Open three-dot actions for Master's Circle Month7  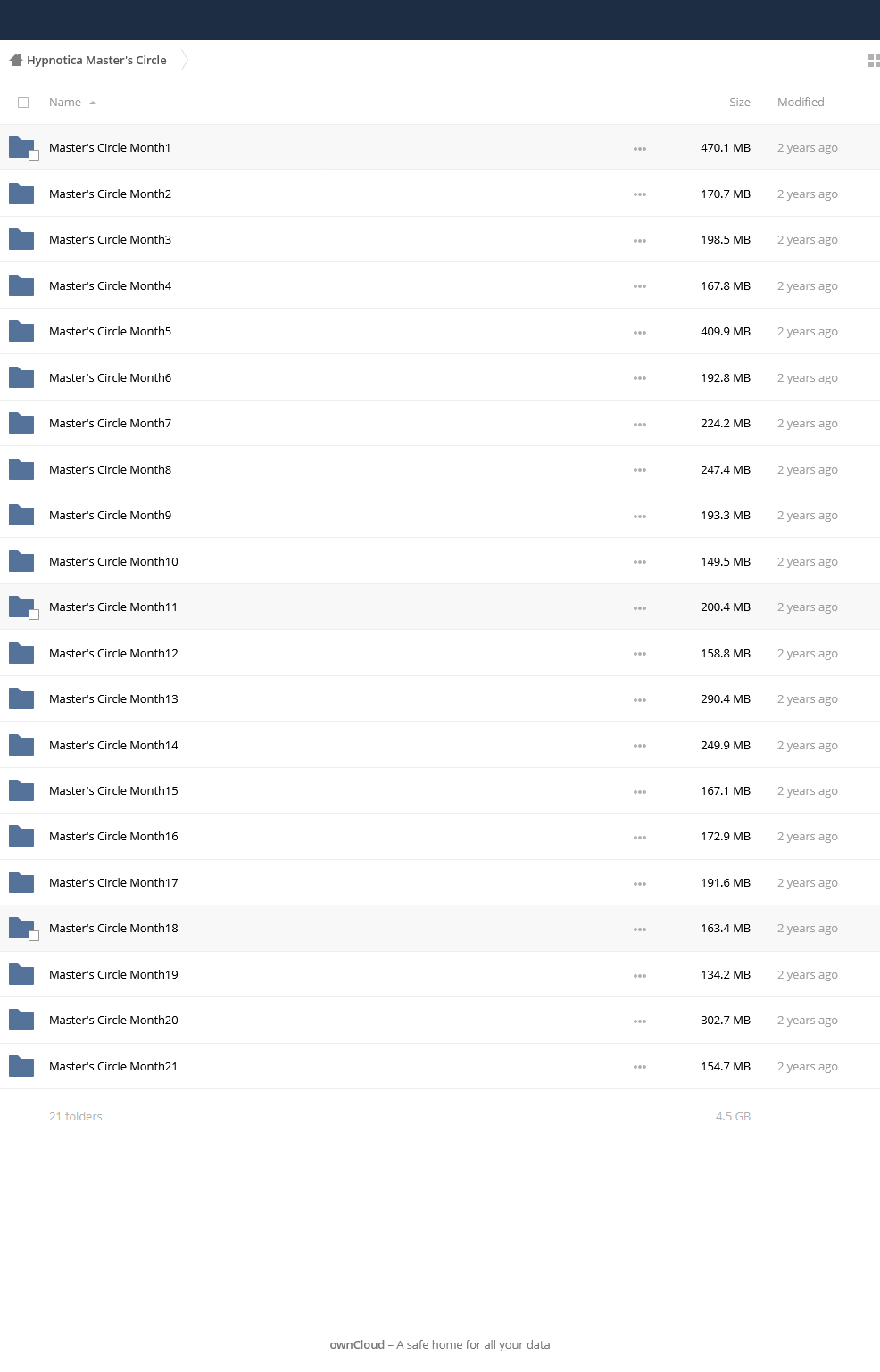click(x=640, y=425)
